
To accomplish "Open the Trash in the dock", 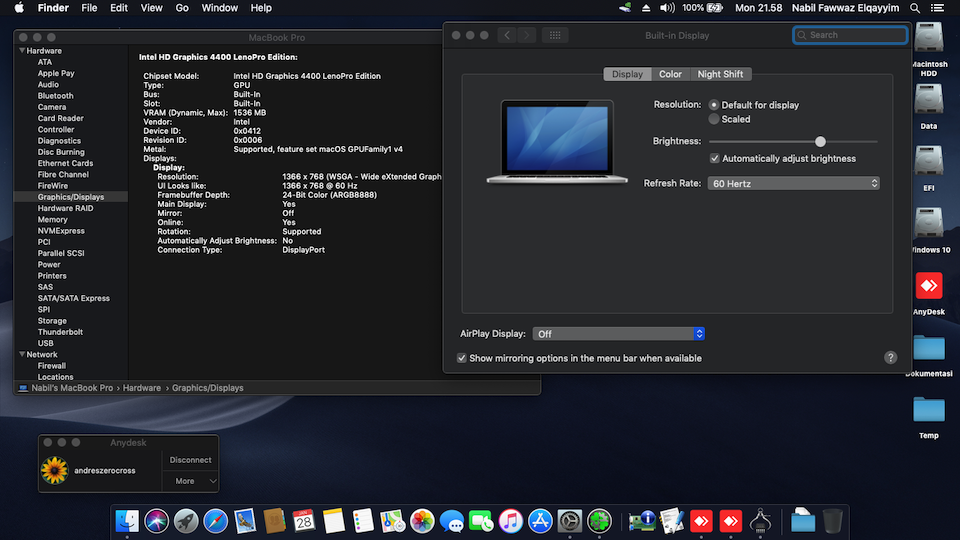I will pyautogui.click(x=832, y=520).
